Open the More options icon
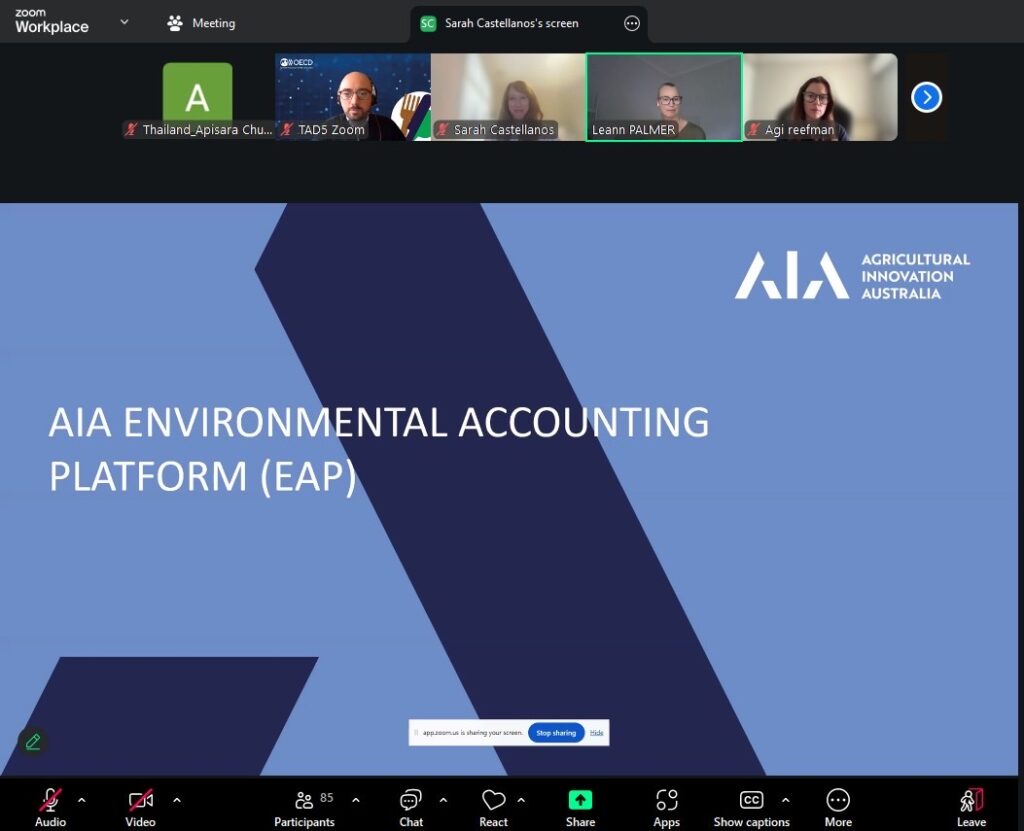 838,801
